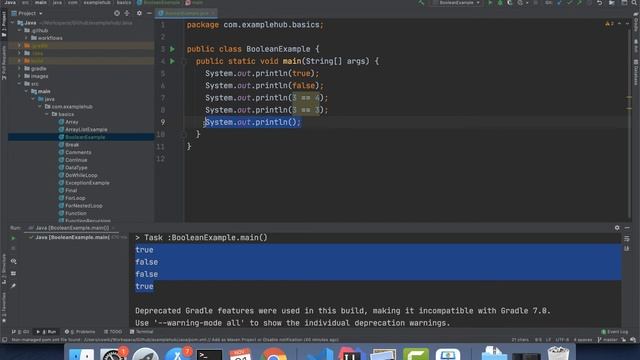Viewport: 640px width, 360px height.
Task: Click the eye/magnifier icon in Run panel sidebar
Action: click(x=13, y=261)
